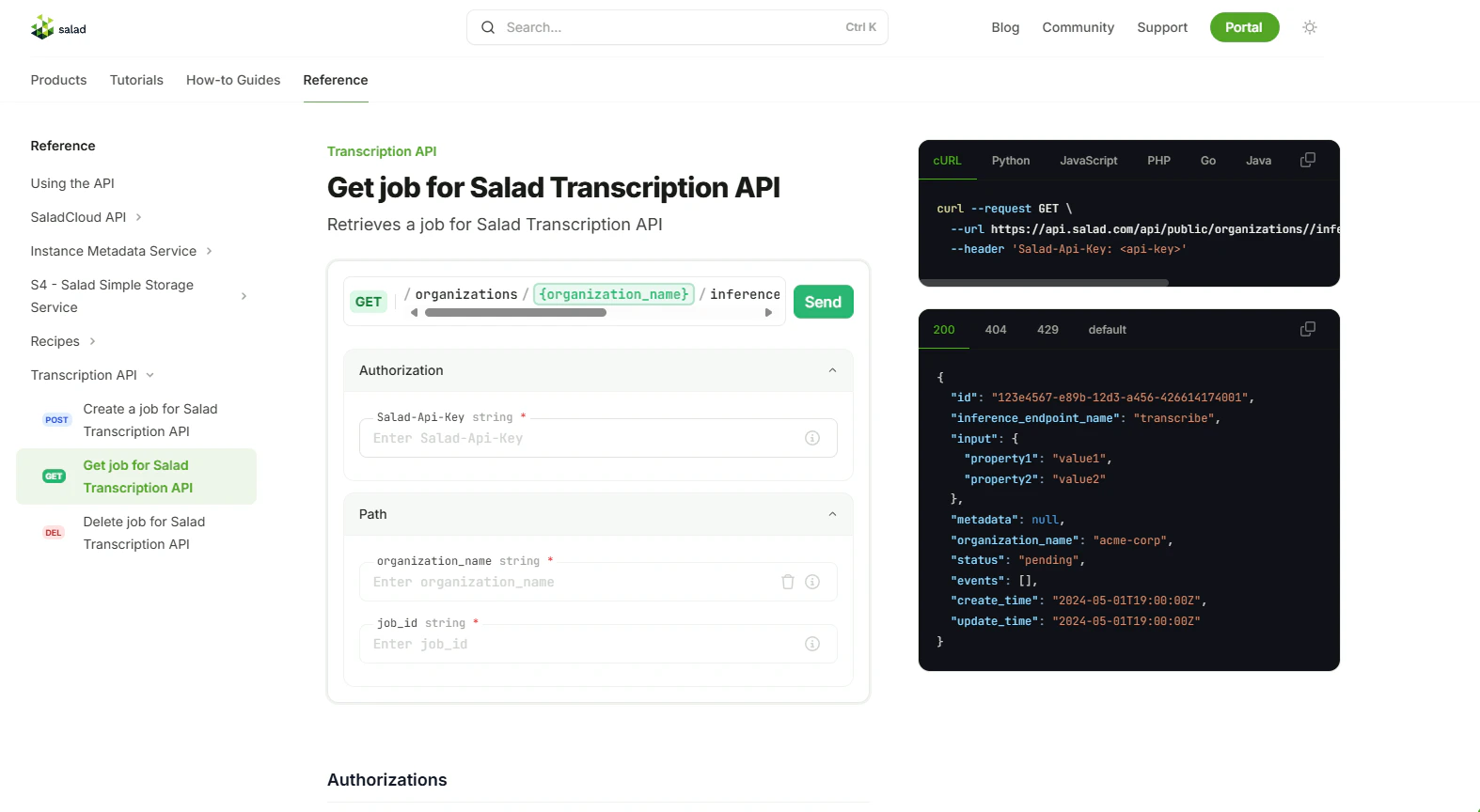Click the organization_name input field
The width and height of the screenshot is (1480, 812).
[598, 582]
